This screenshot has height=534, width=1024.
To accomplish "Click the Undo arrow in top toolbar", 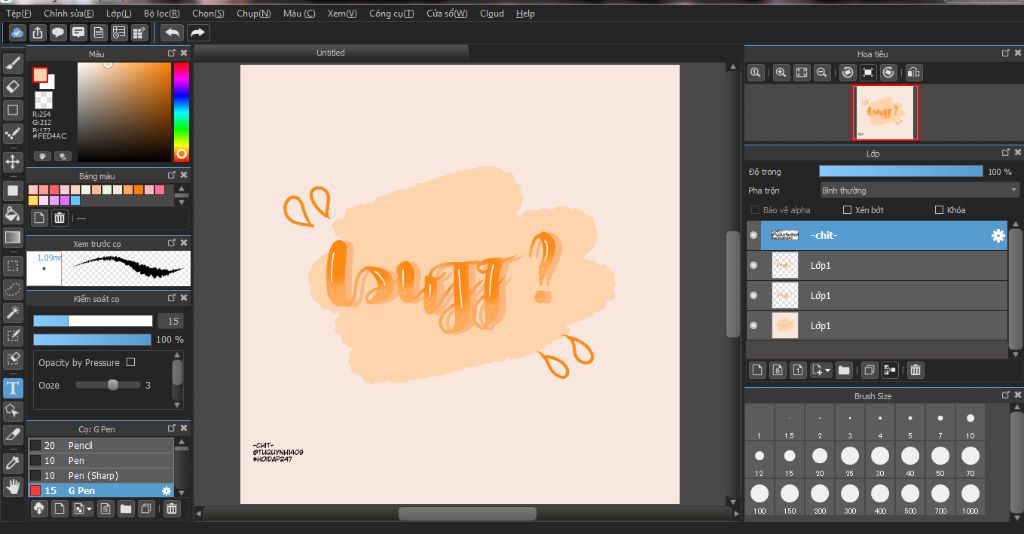I will coord(172,32).
